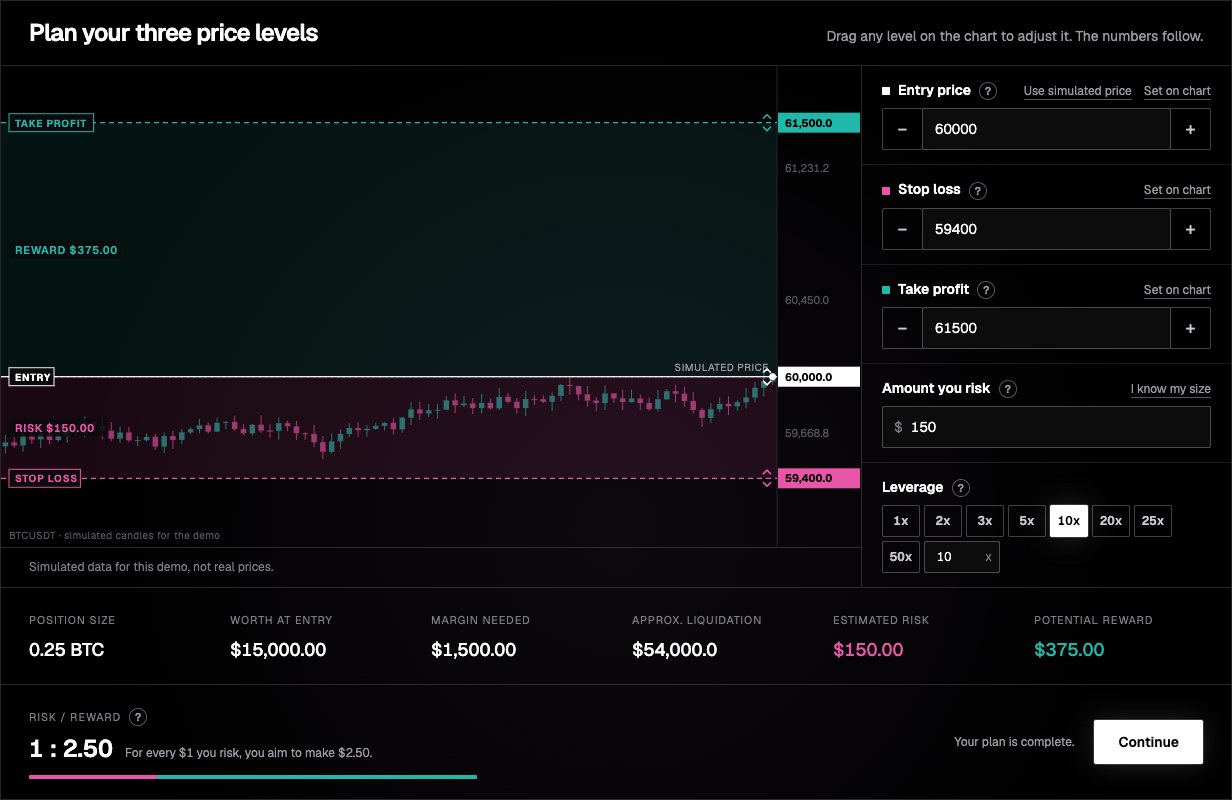This screenshot has height=800, width=1232.
Task: Focus the Amount you risk input
Action: click(x=1046, y=427)
